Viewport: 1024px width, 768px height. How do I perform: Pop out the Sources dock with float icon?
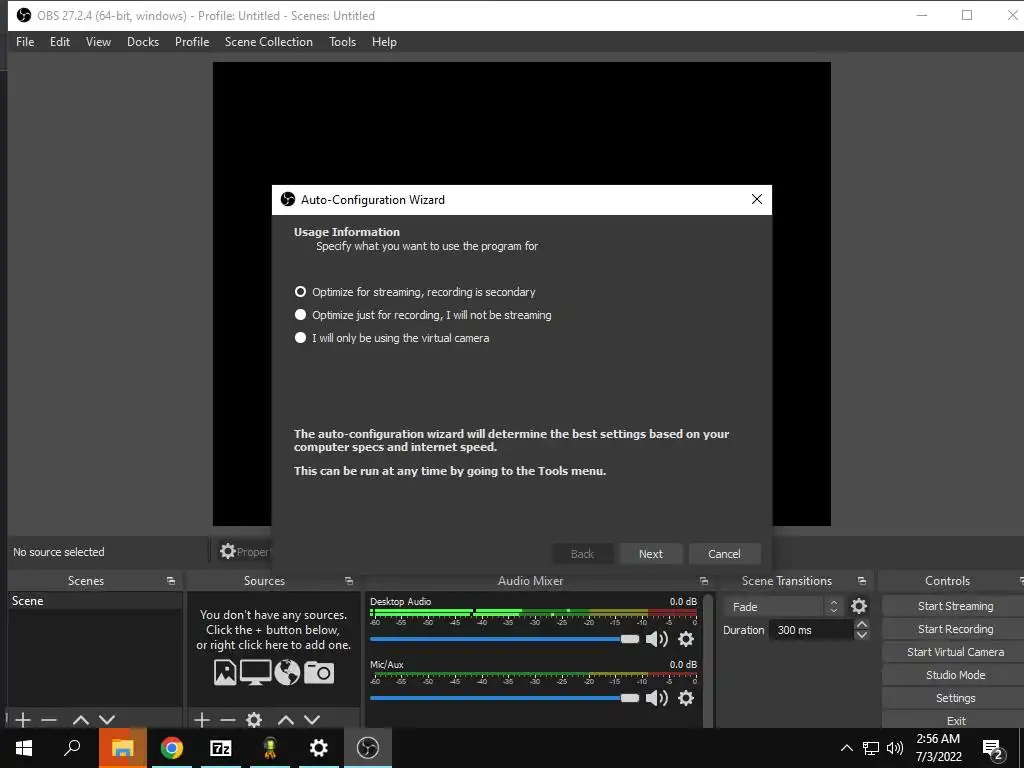coord(349,581)
